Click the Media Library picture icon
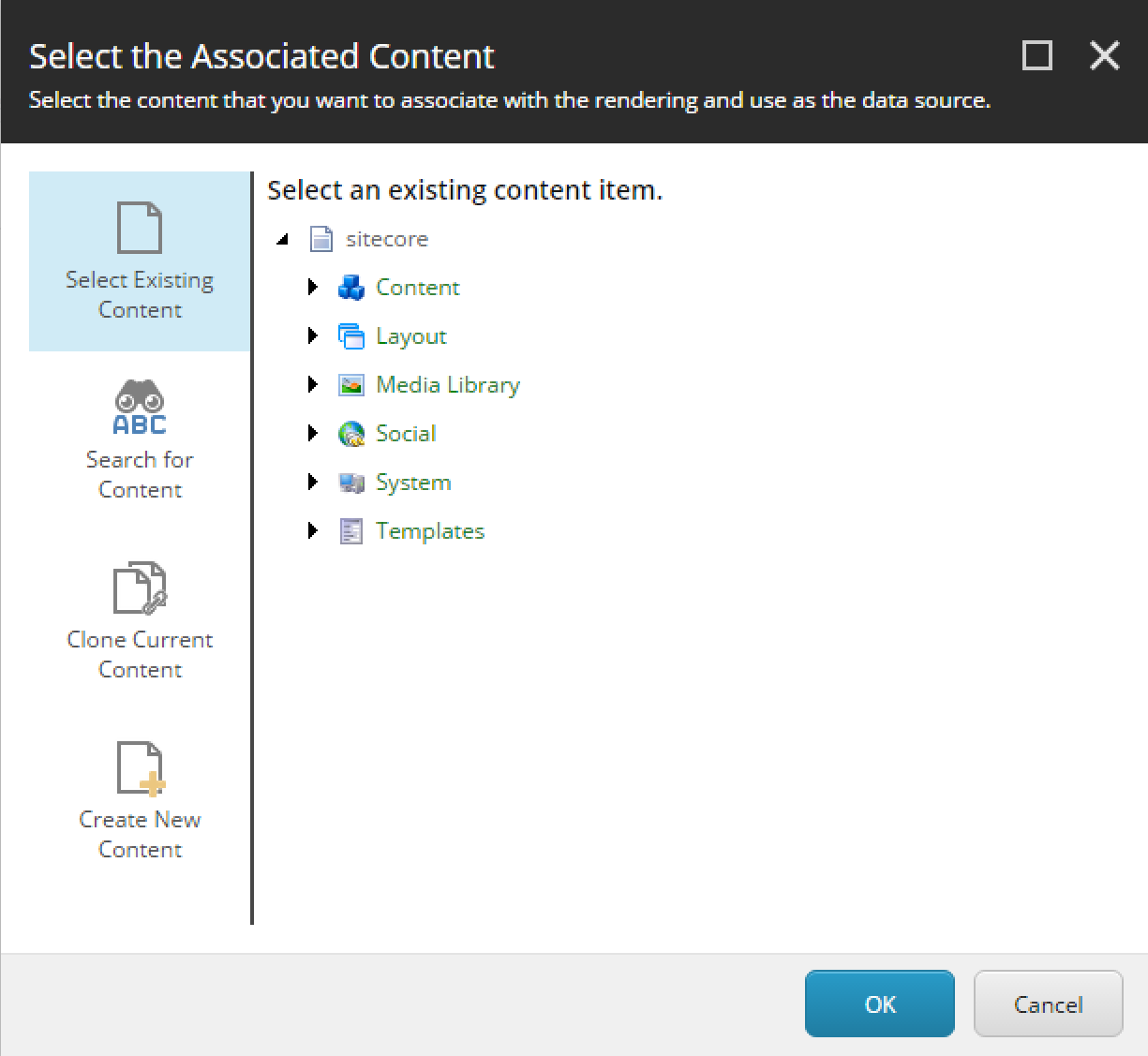1148x1056 pixels. 351,385
